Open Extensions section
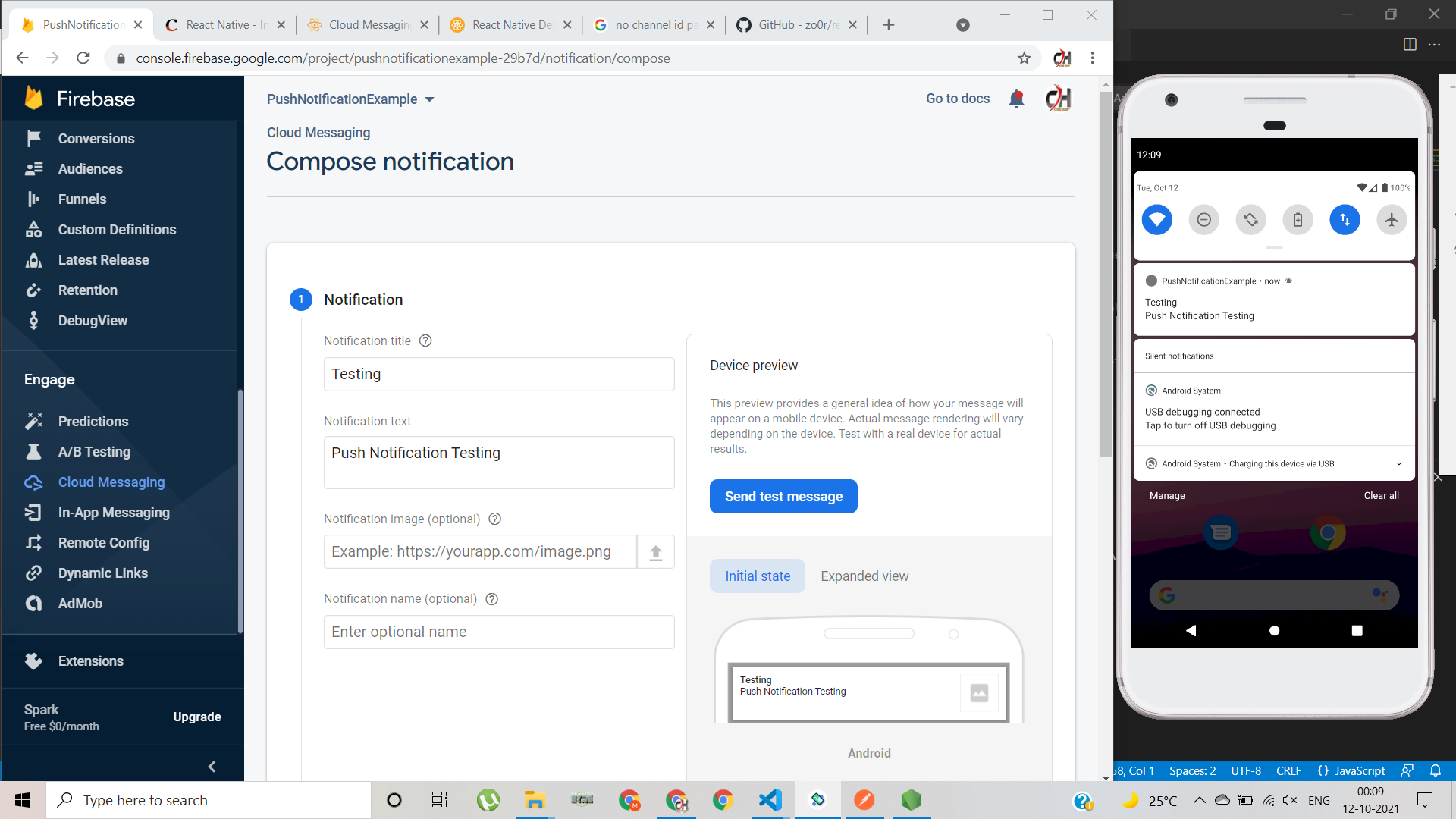Screen dimensions: 1456x819 [x=90, y=661]
